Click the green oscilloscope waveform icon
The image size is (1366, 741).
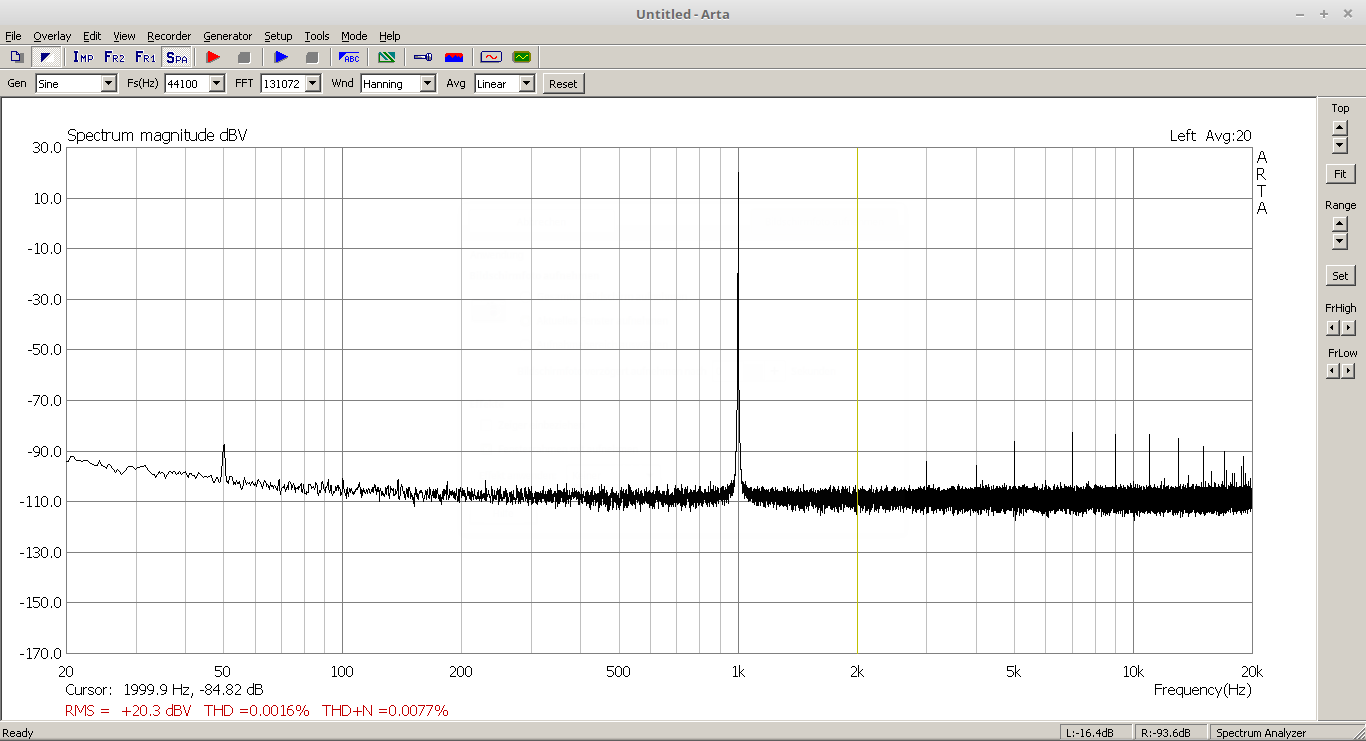click(521, 57)
